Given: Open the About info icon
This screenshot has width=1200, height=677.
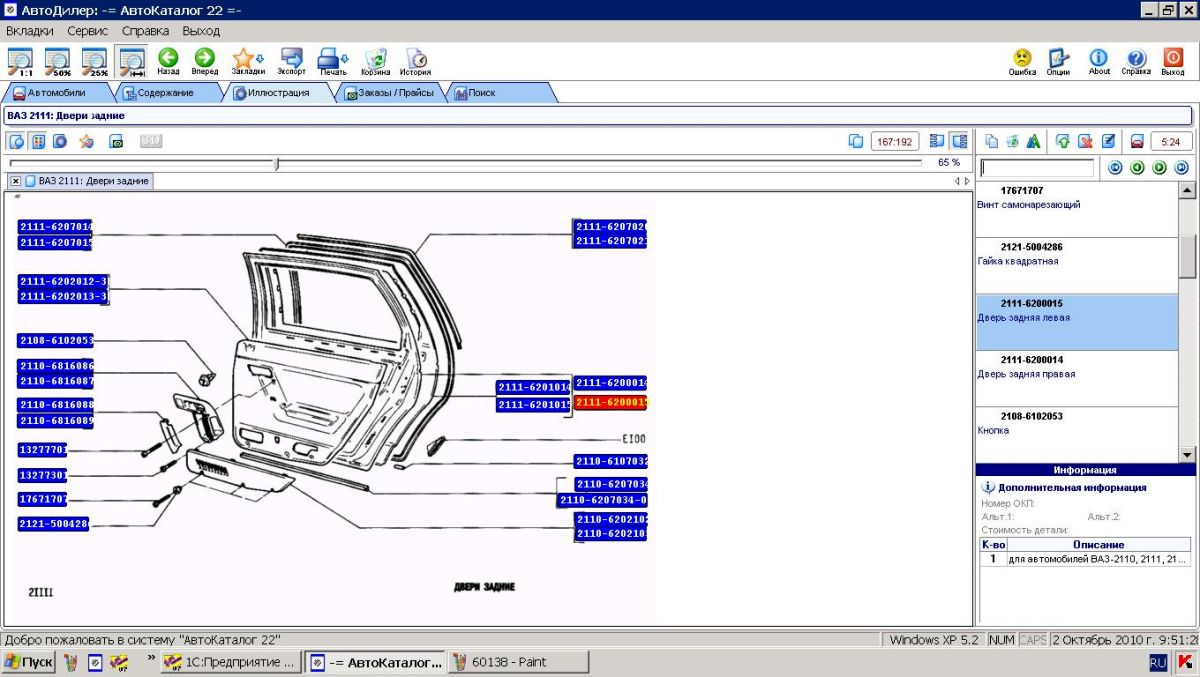Looking at the screenshot, I should [x=1099, y=62].
